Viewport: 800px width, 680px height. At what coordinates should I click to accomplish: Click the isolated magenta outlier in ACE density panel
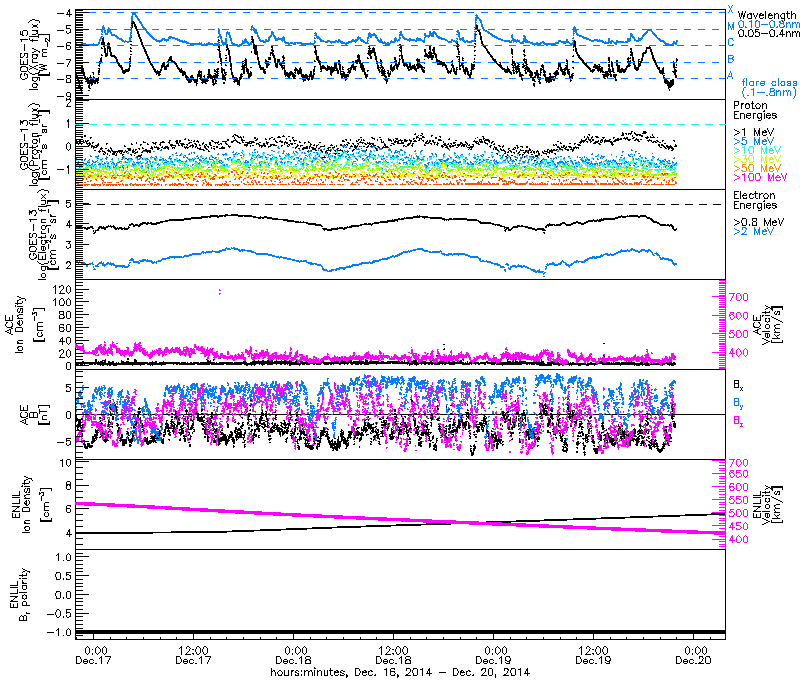pos(220,292)
